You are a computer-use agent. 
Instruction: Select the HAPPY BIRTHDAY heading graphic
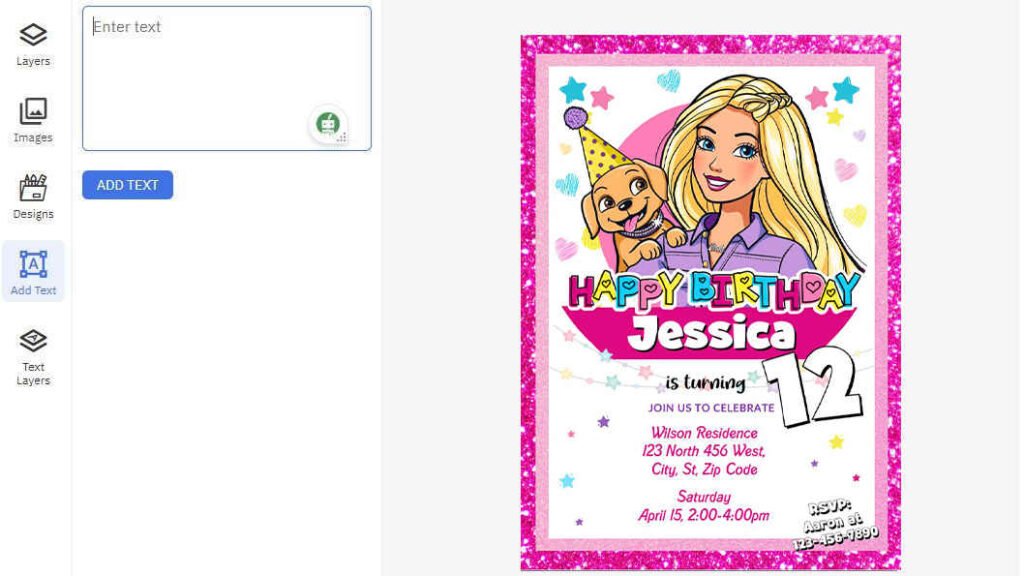(713, 290)
